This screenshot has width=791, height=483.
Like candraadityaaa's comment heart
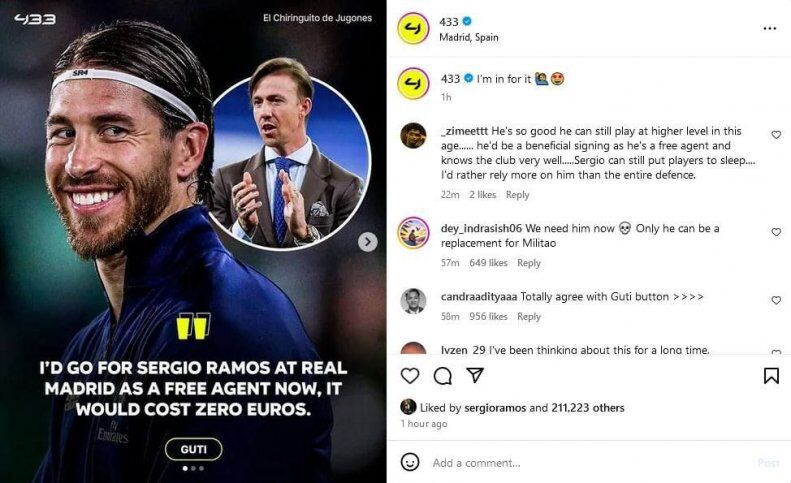coord(776,300)
